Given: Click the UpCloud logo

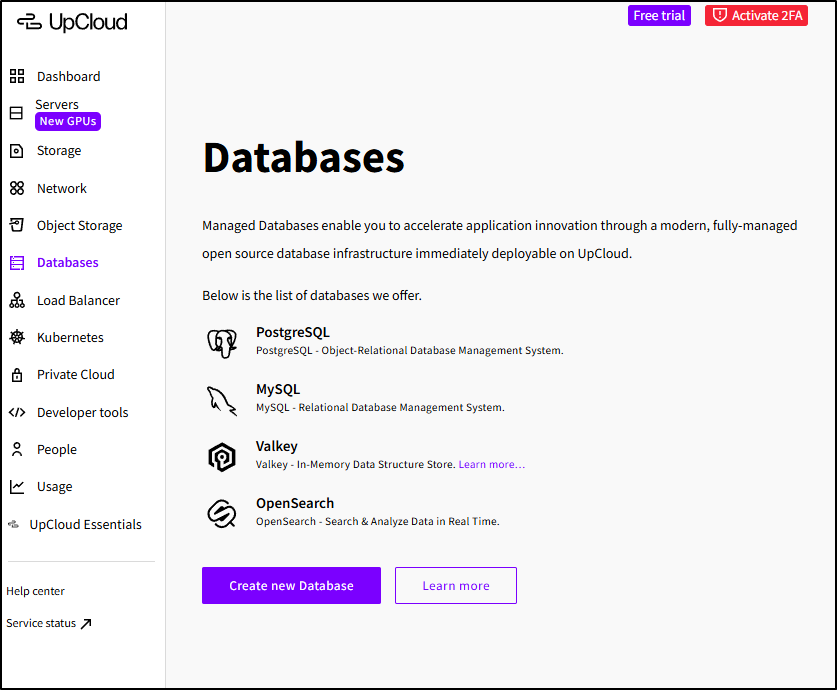Looking at the screenshot, I should point(72,21).
